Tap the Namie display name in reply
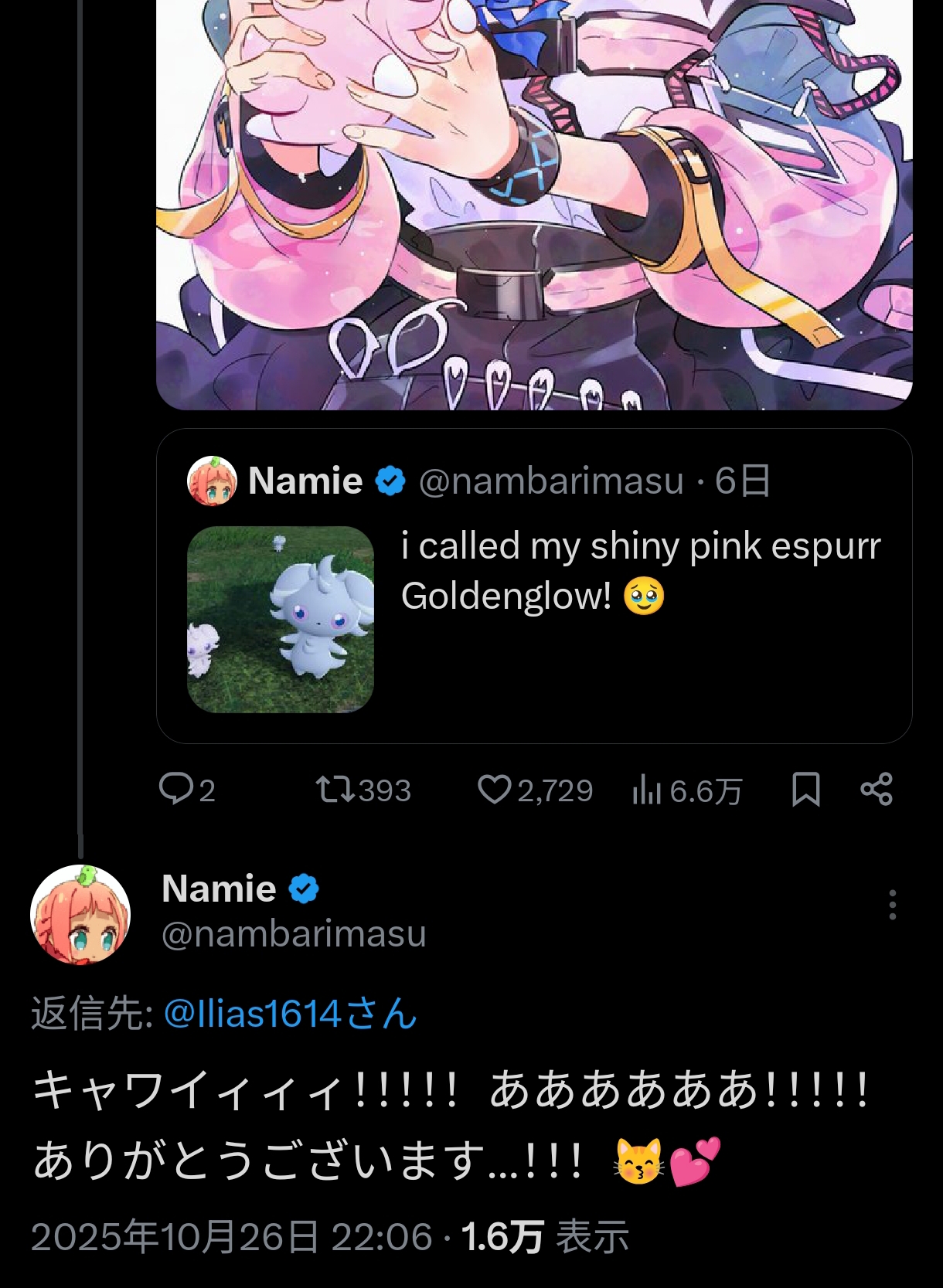The height and width of the screenshot is (1288, 943). pyautogui.click(x=219, y=889)
